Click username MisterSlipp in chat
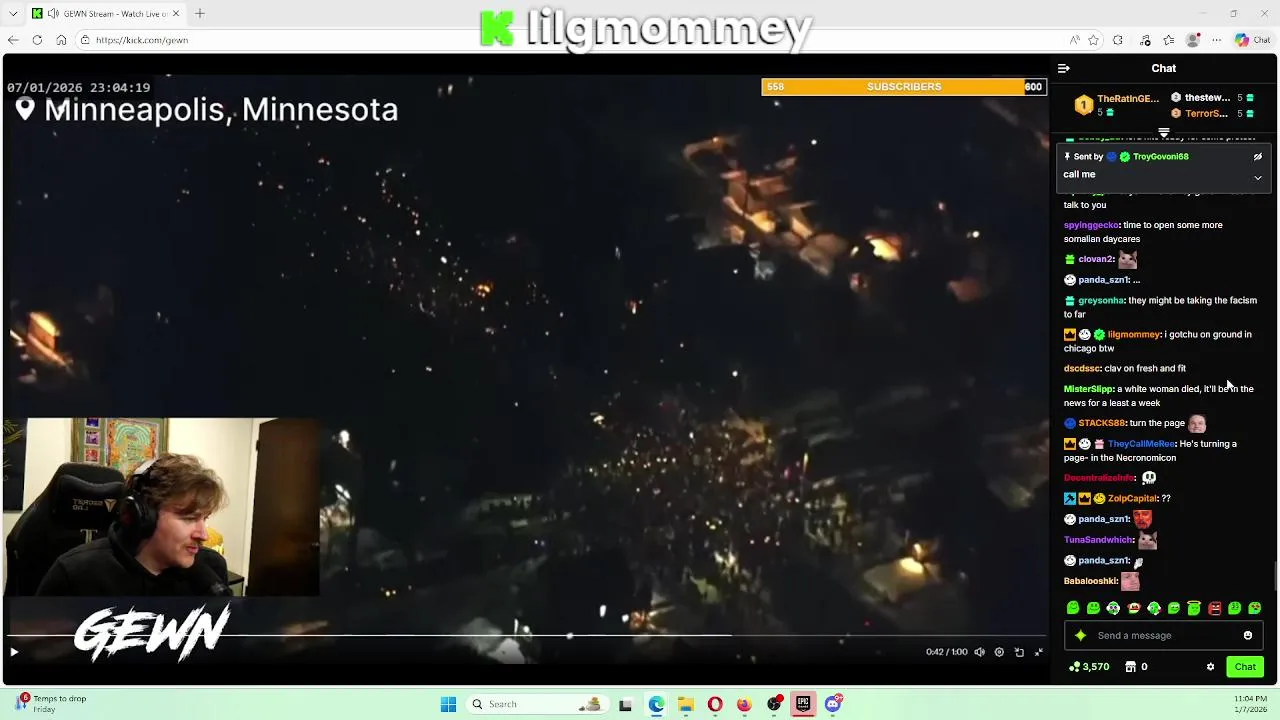This screenshot has width=1280, height=720. 1088,389
